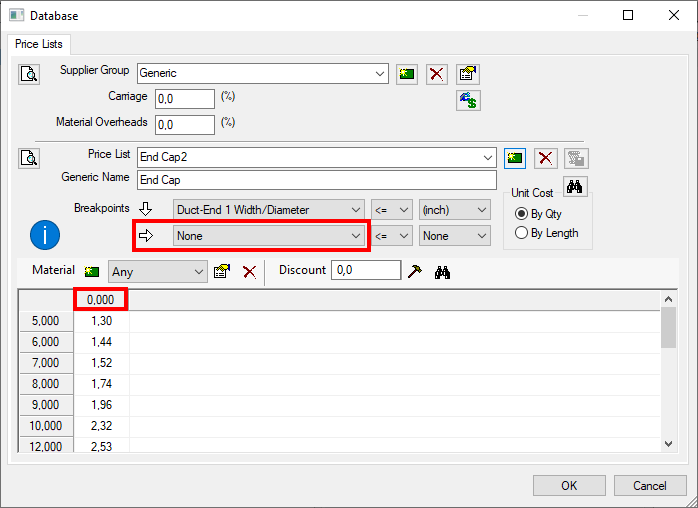Click binoculars icon beside Discount

click(x=442, y=272)
